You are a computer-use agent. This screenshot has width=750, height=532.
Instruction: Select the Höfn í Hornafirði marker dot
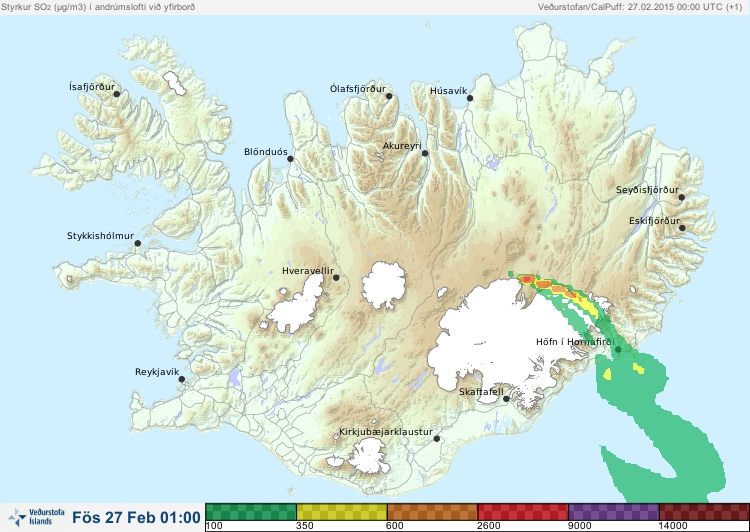pos(618,350)
